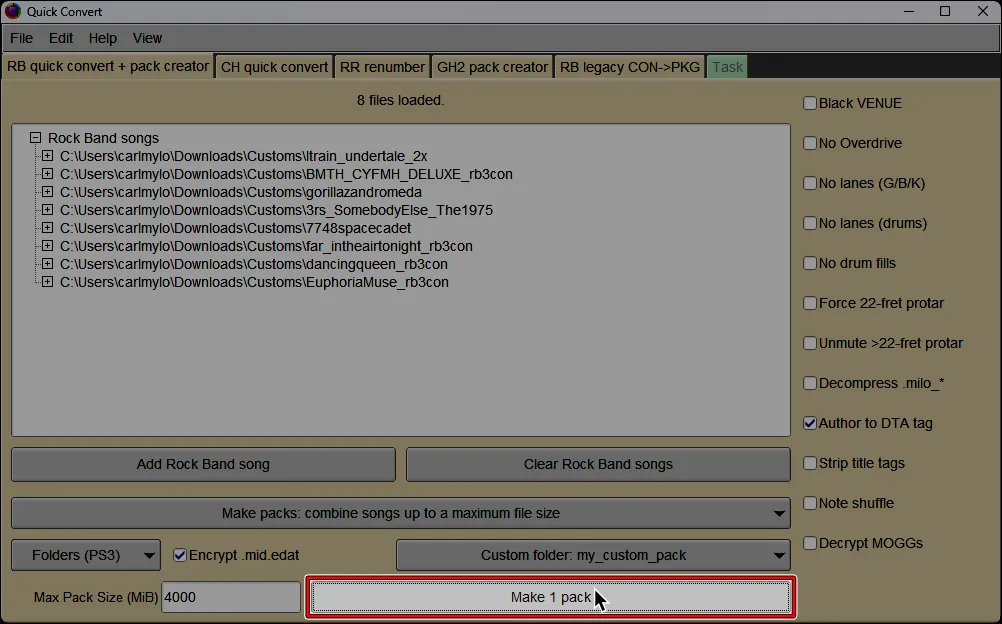Open the green Task tab
This screenshot has height=624, width=1002.
tap(727, 67)
